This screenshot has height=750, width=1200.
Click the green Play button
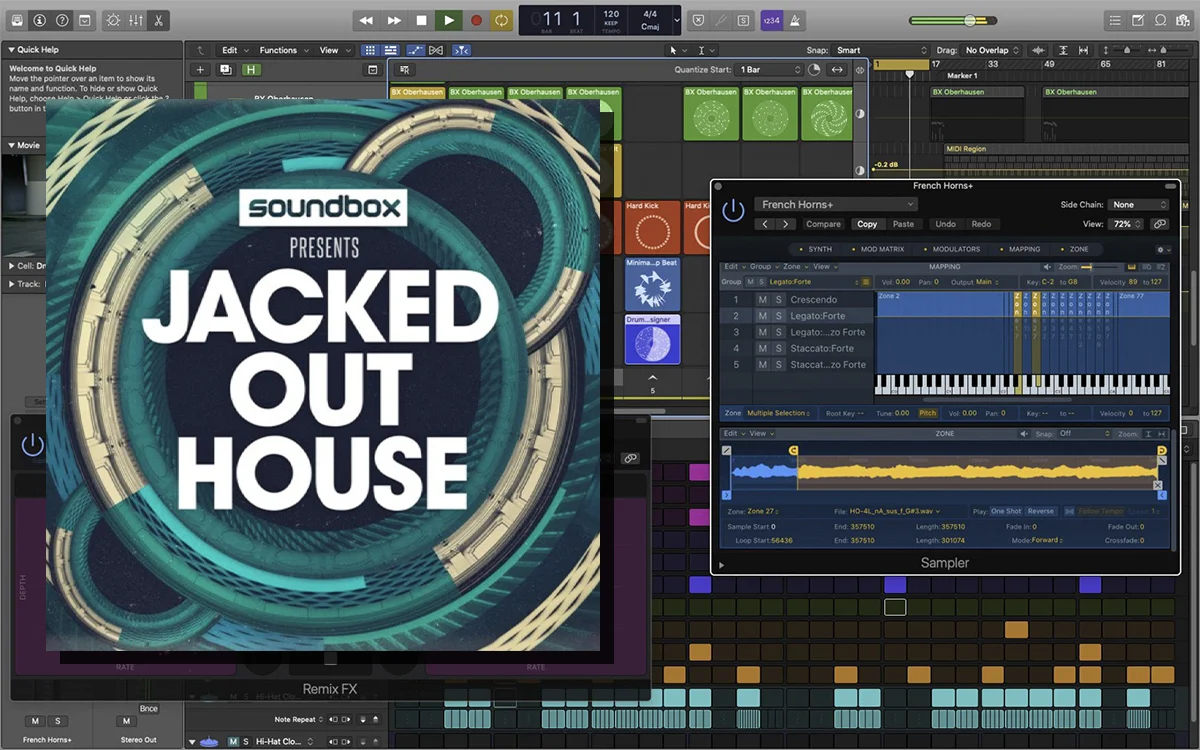pyautogui.click(x=448, y=20)
